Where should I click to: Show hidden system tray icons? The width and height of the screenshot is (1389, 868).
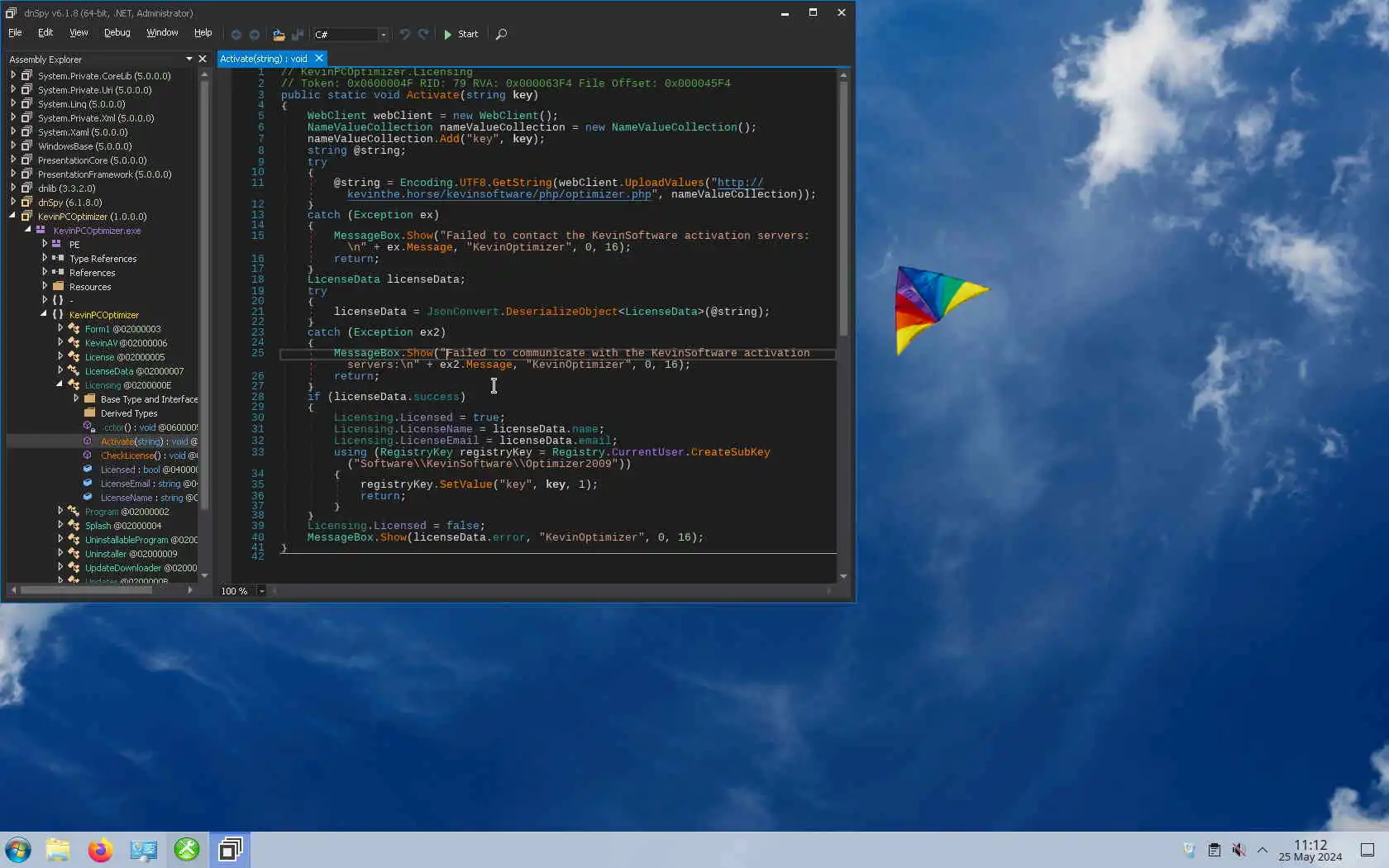[1263, 850]
